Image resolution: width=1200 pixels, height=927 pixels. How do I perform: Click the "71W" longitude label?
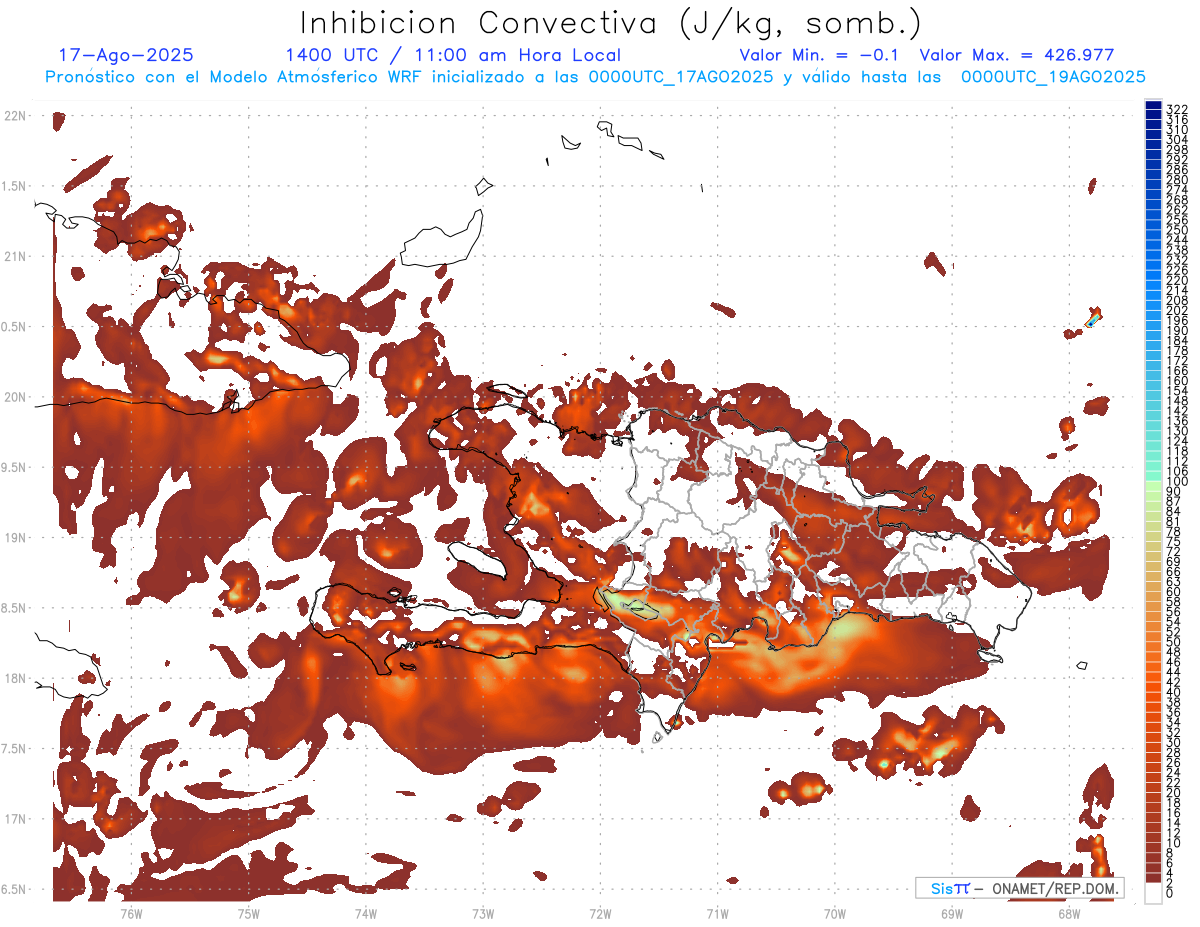717,914
